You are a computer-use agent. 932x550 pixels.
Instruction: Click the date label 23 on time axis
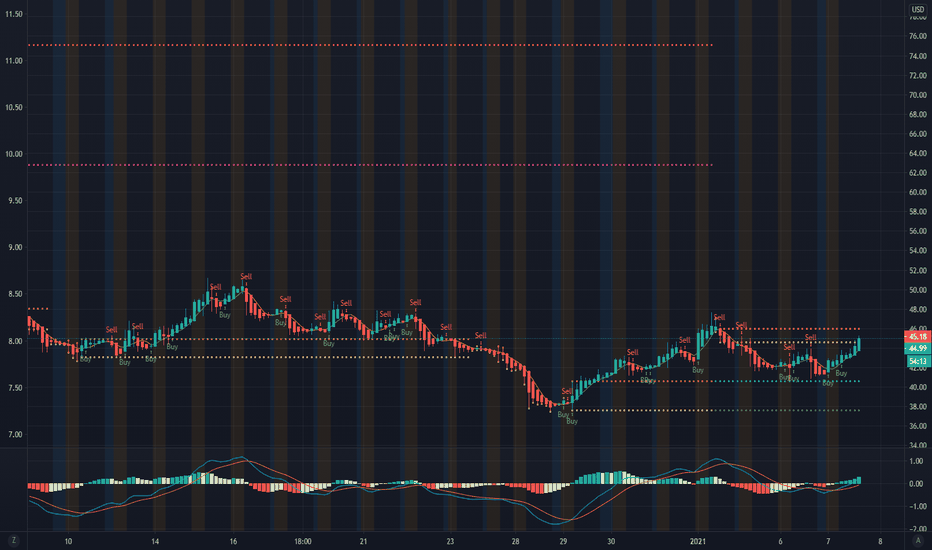(x=450, y=541)
